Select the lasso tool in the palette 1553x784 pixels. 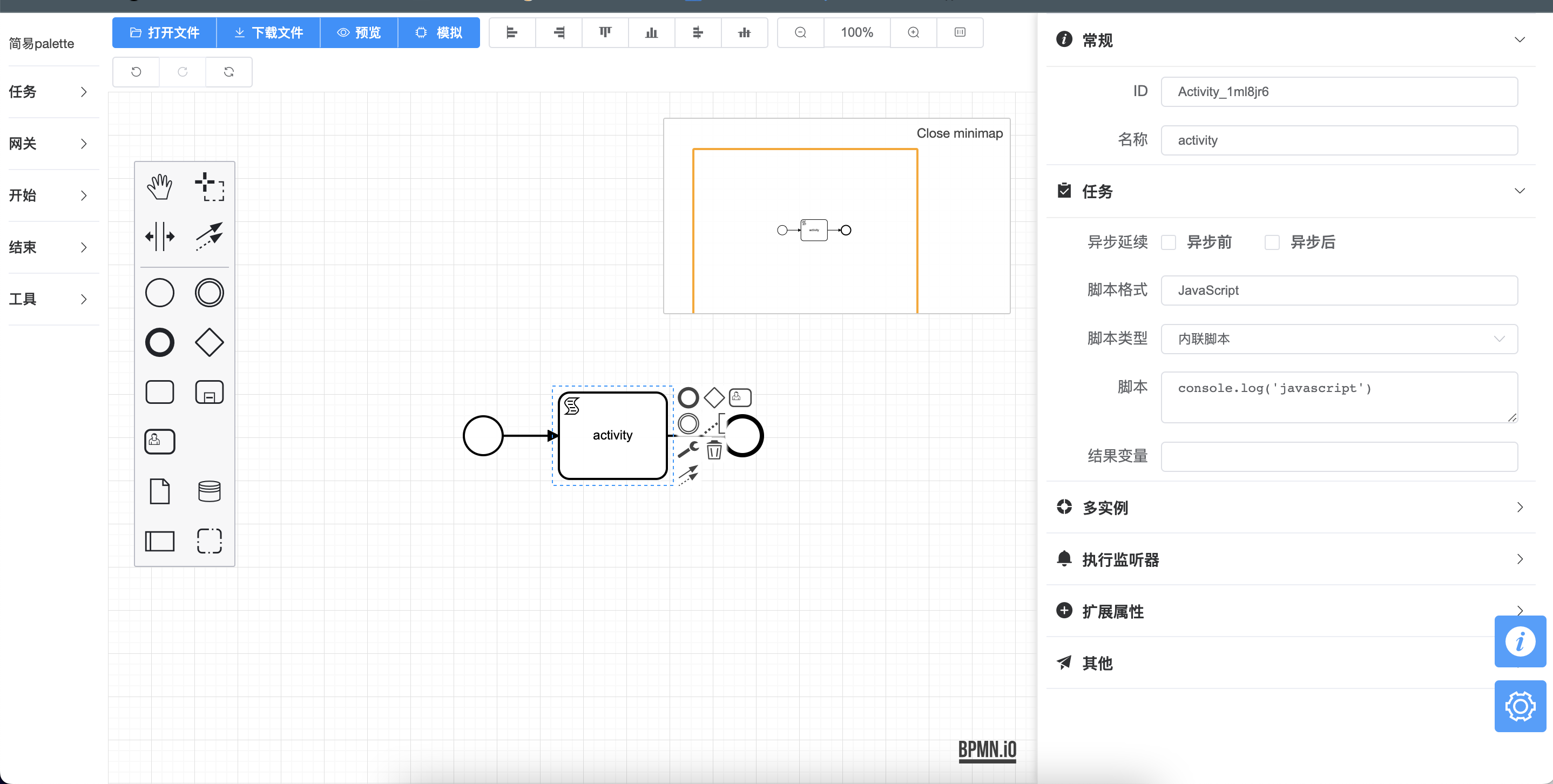[x=209, y=186]
